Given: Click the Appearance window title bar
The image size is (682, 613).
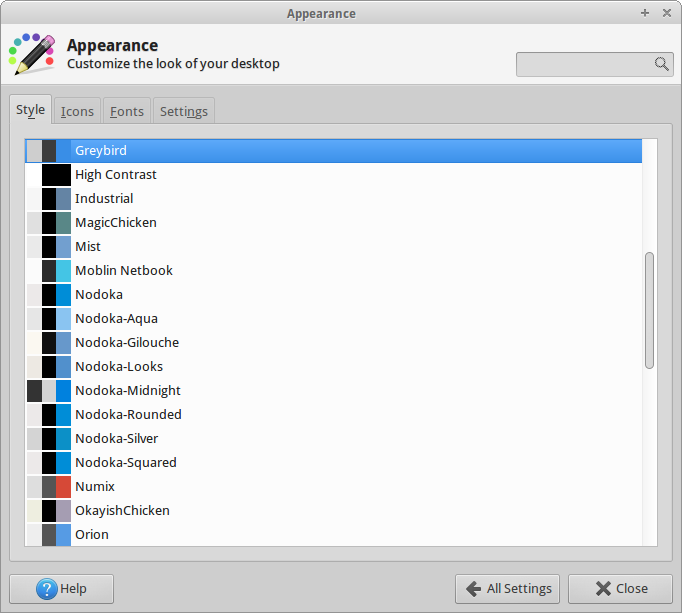Looking at the screenshot, I should coord(321,13).
